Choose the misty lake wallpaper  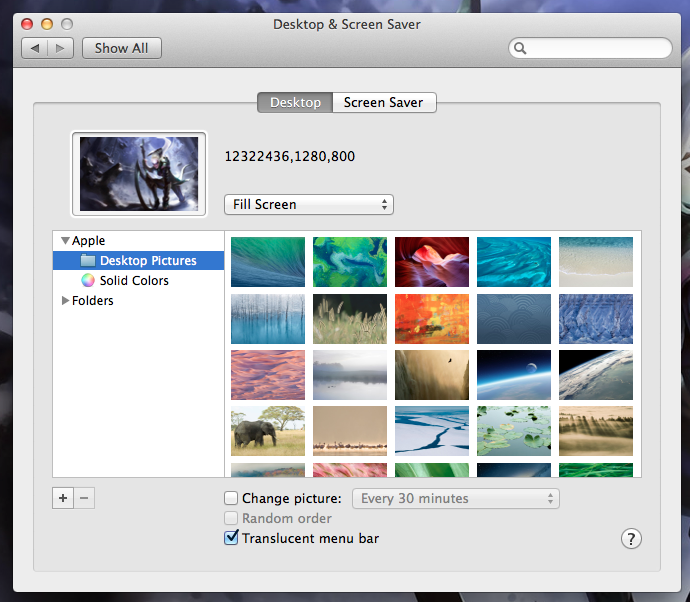click(x=350, y=375)
